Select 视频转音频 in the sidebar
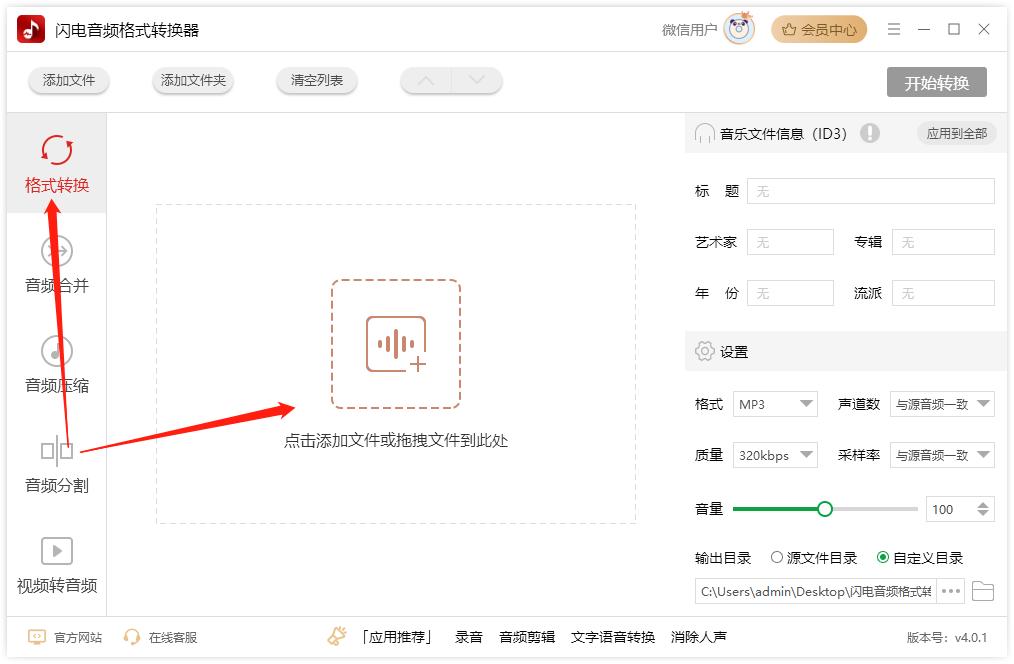 click(57, 565)
